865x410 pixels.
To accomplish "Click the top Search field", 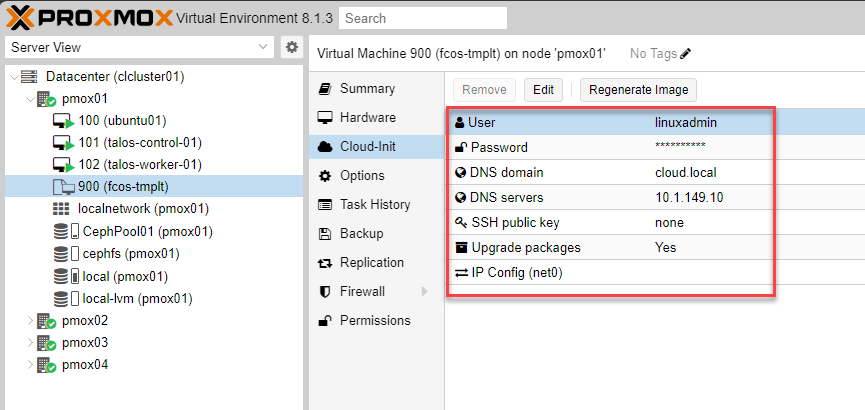I will 422,18.
